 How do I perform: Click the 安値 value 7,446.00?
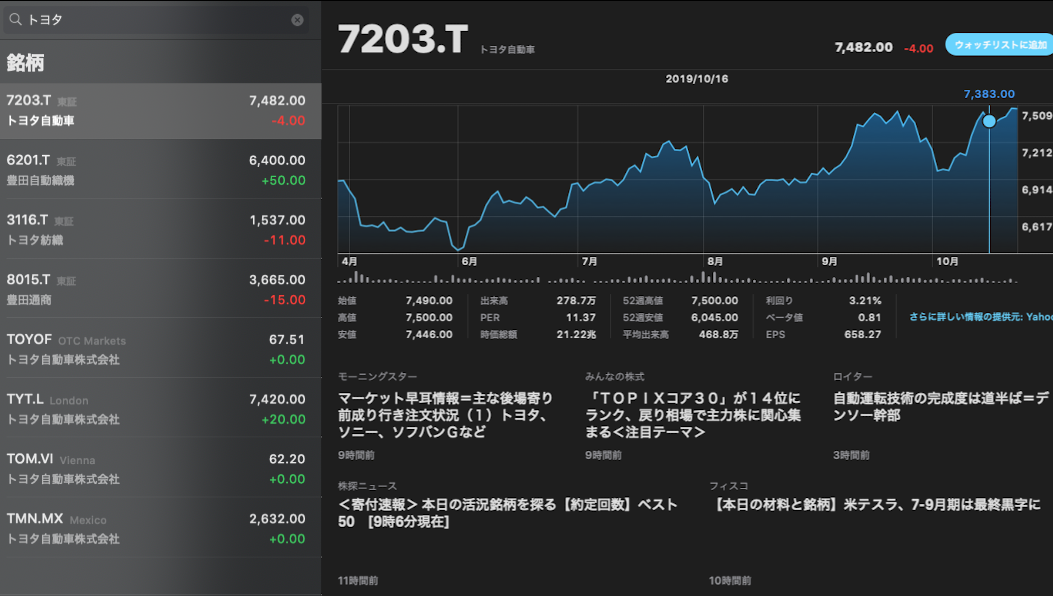tap(428, 334)
